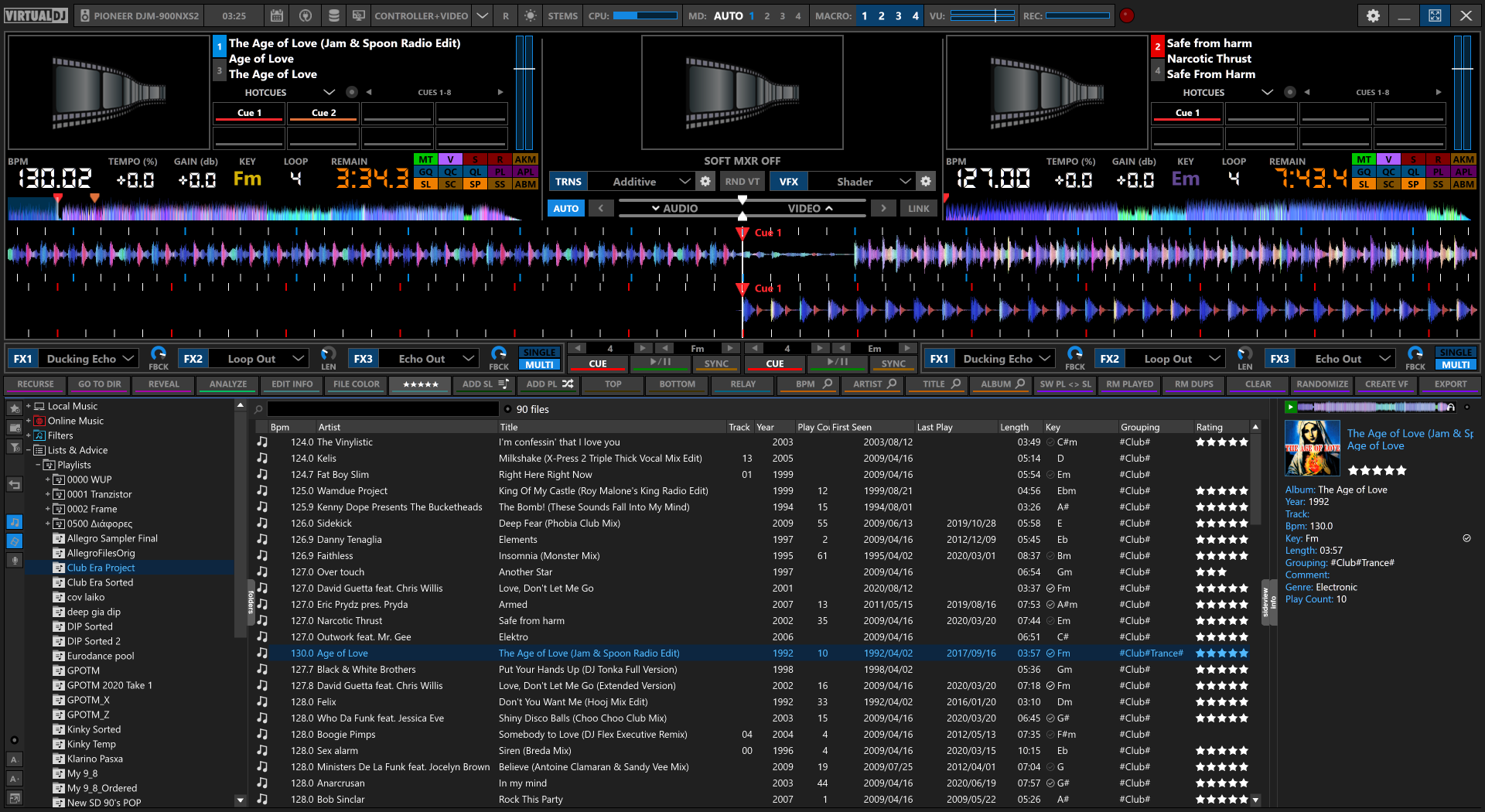Click left deck FX1 FBCK knob
1485x812 pixels.
[x=159, y=354]
